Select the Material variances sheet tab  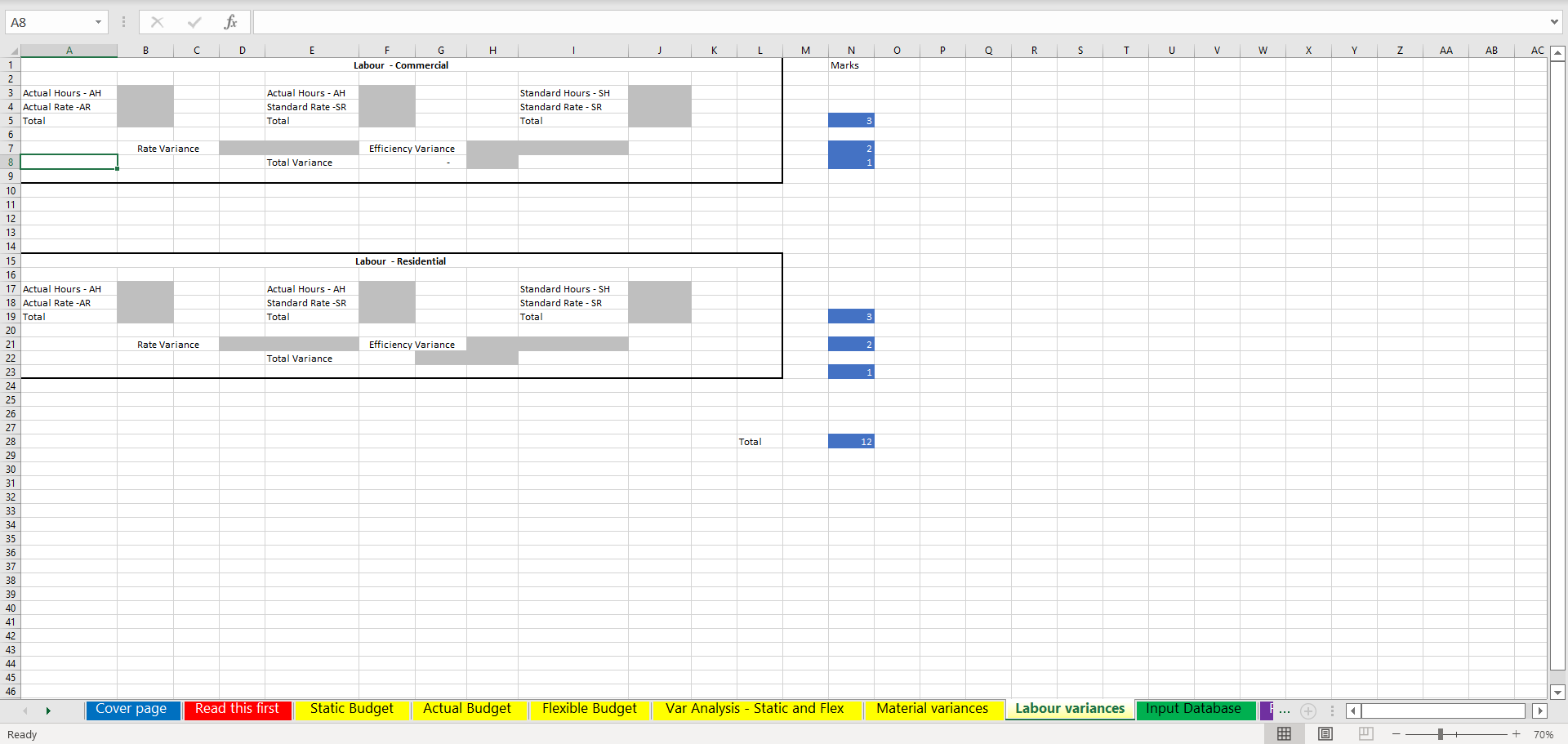pyautogui.click(x=933, y=709)
